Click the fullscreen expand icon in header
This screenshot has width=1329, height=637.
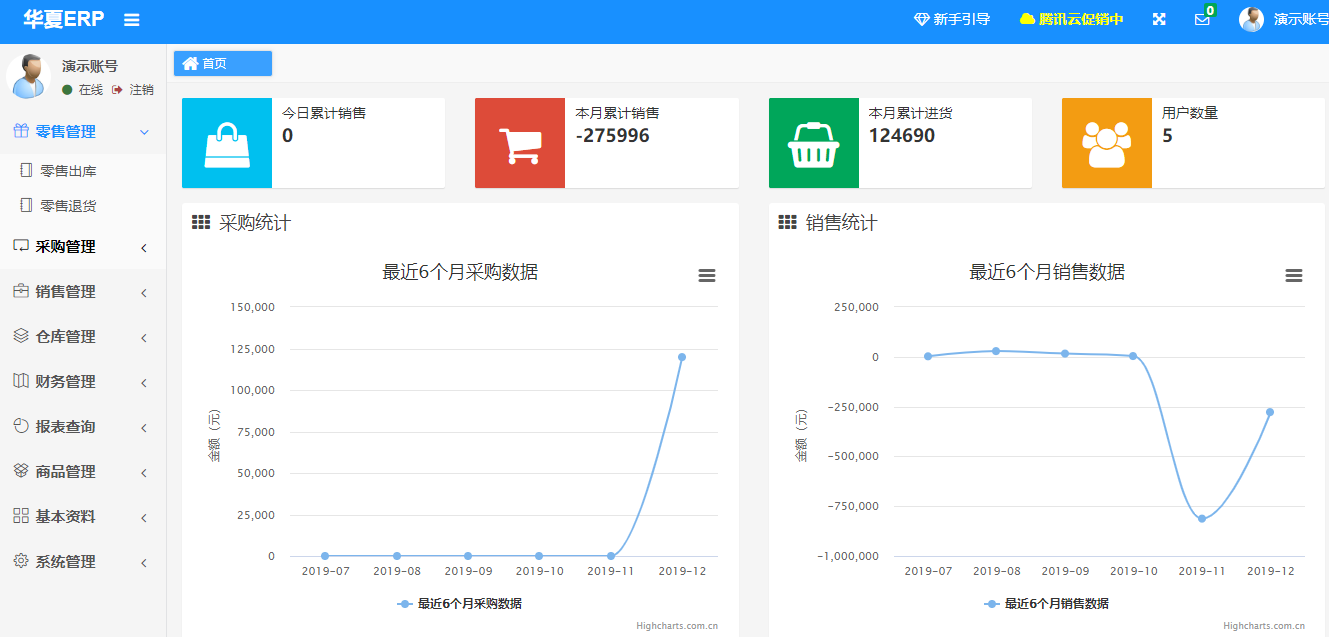pos(1159,20)
